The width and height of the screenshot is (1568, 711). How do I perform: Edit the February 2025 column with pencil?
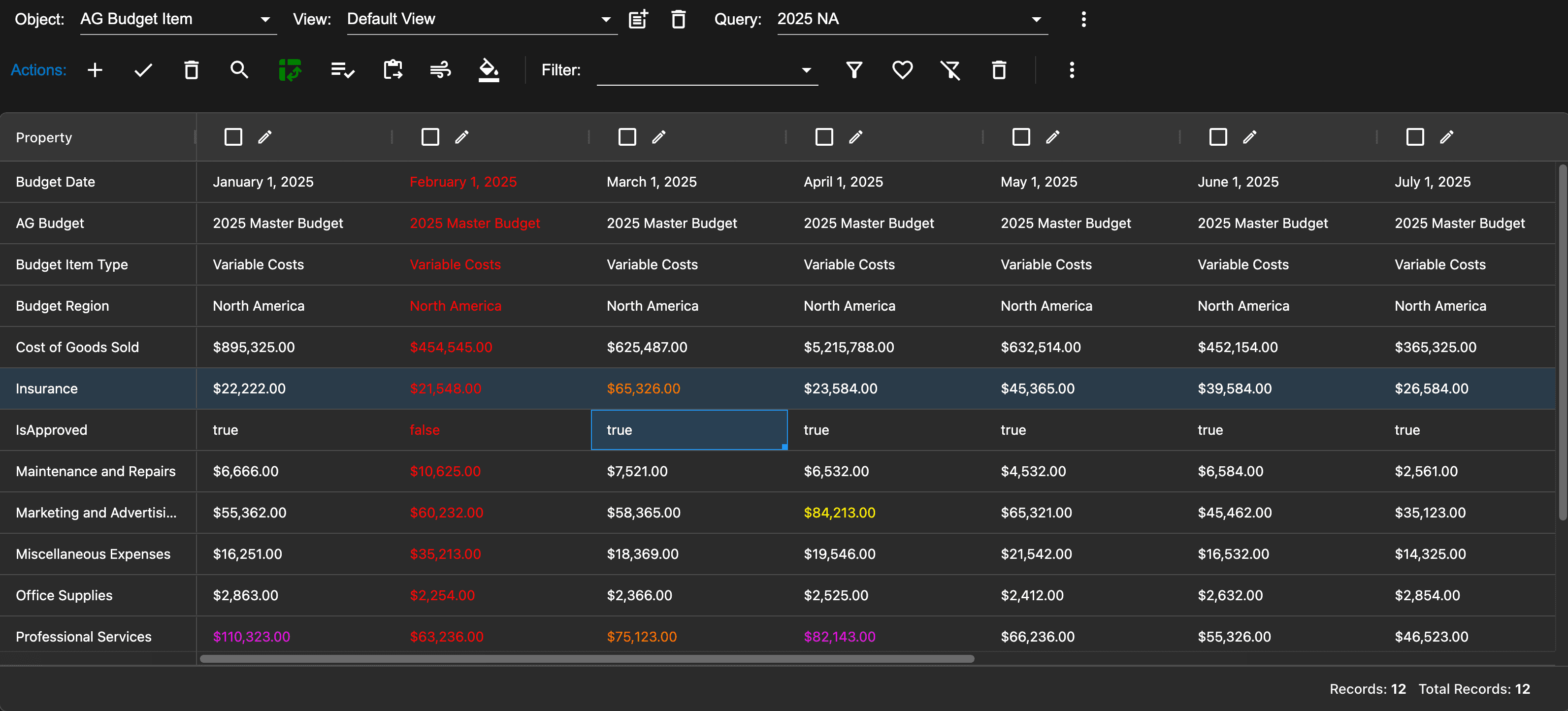462,137
